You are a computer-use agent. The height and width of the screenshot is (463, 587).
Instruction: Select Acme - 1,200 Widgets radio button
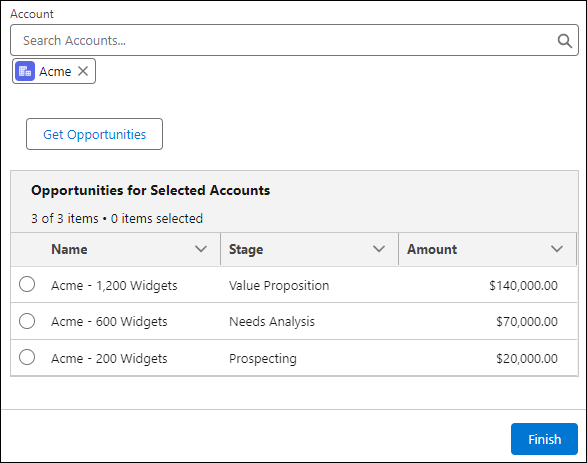(27, 284)
